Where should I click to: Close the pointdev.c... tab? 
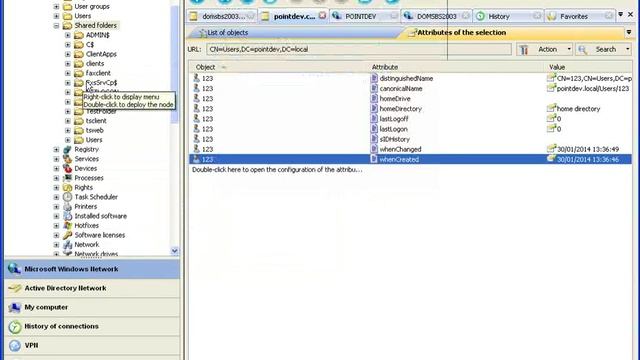point(322,16)
